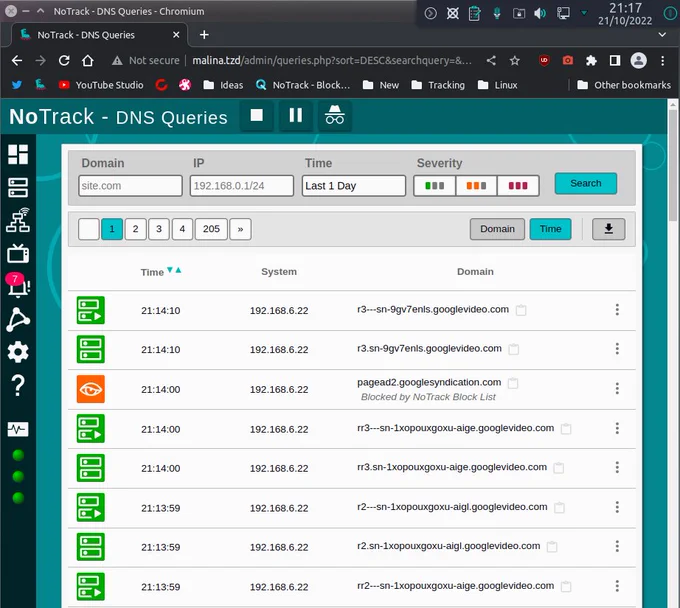Open the Tracking bookmarks folder
The height and width of the screenshot is (608, 680).
[x=438, y=85]
